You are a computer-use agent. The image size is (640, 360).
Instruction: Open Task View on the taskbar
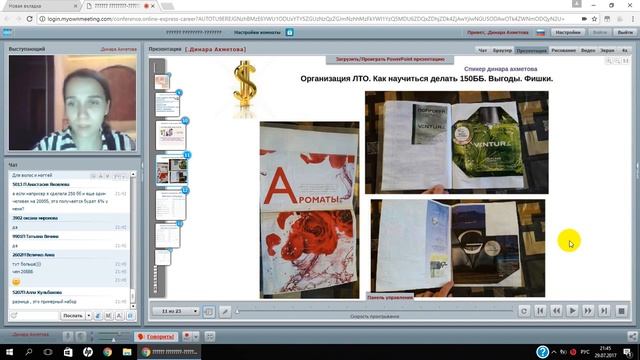click(48, 352)
